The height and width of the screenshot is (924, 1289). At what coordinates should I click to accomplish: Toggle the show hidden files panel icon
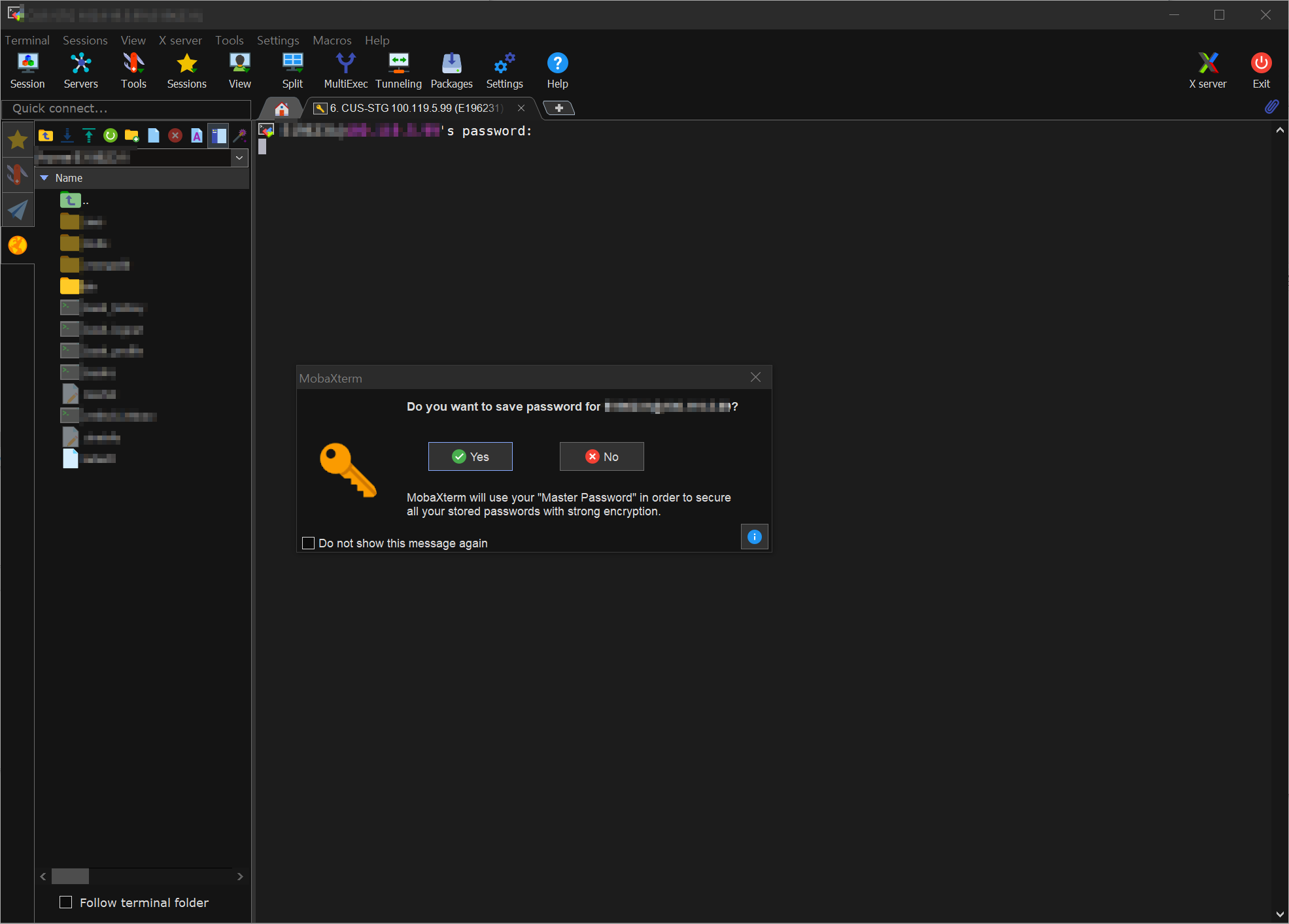pos(218,135)
